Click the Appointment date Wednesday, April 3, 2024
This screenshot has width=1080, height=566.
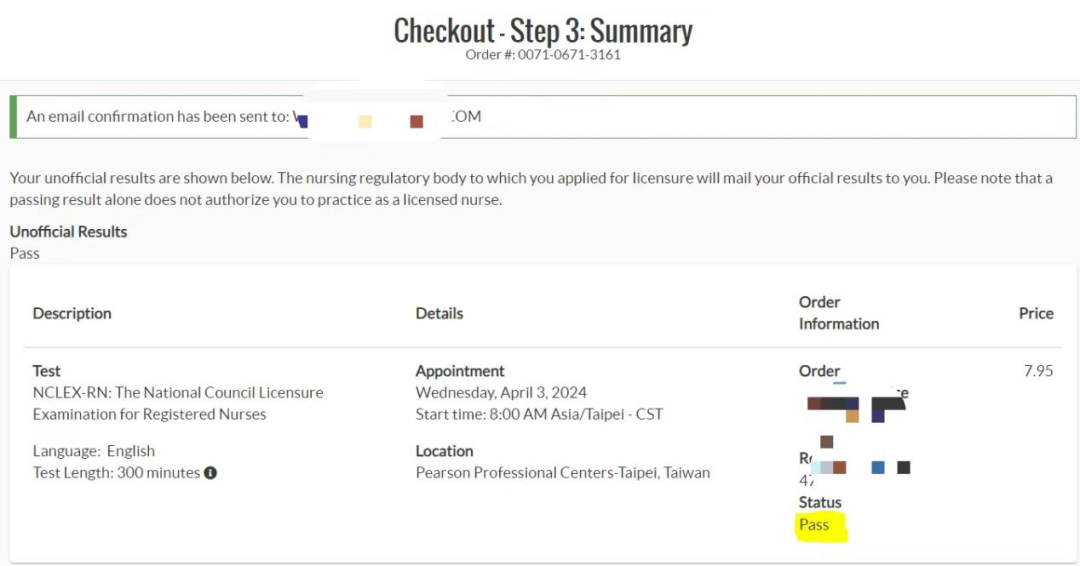click(x=501, y=392)
